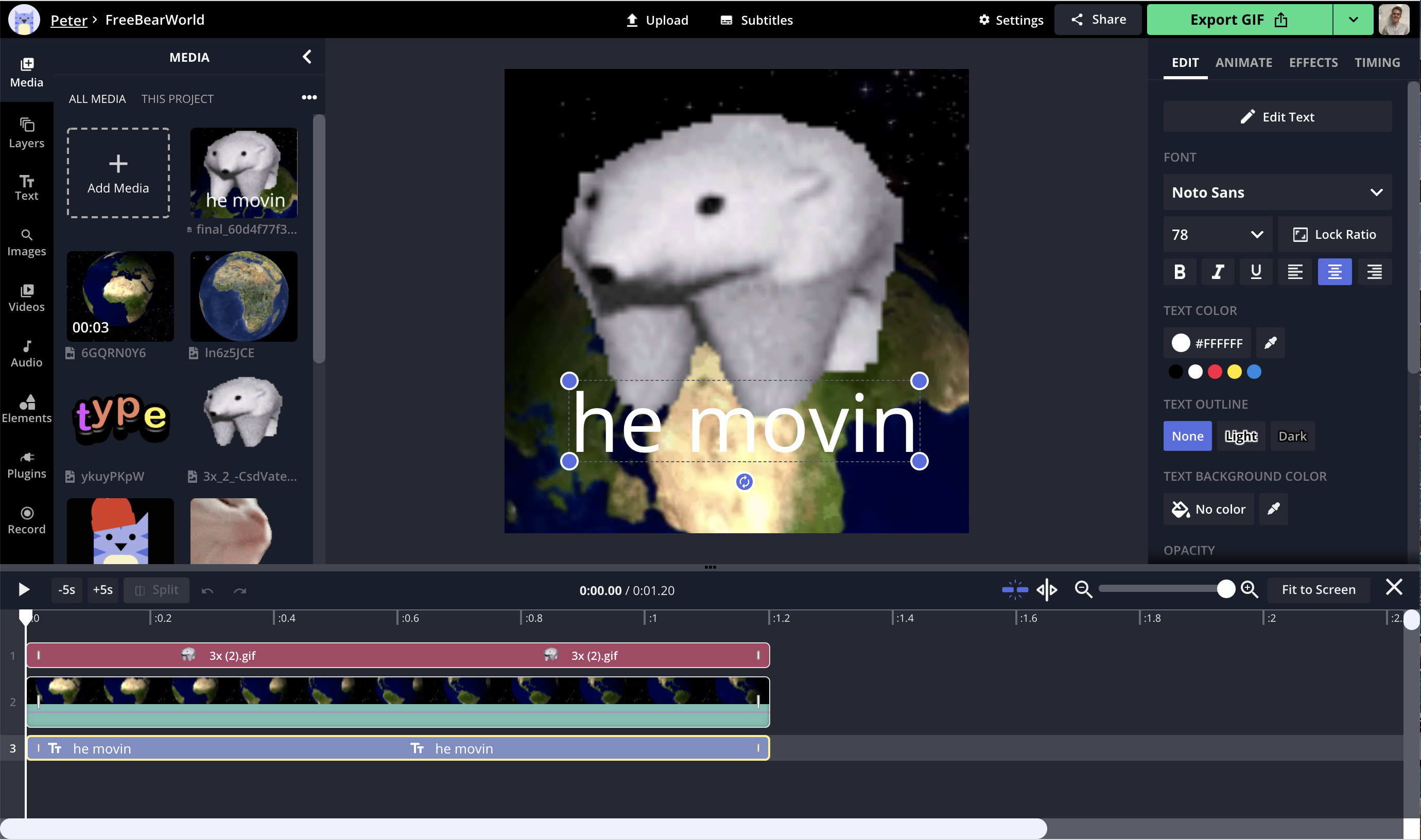Click the Edit Text button
This screenshot has height=840, width=1421.
1277,117
